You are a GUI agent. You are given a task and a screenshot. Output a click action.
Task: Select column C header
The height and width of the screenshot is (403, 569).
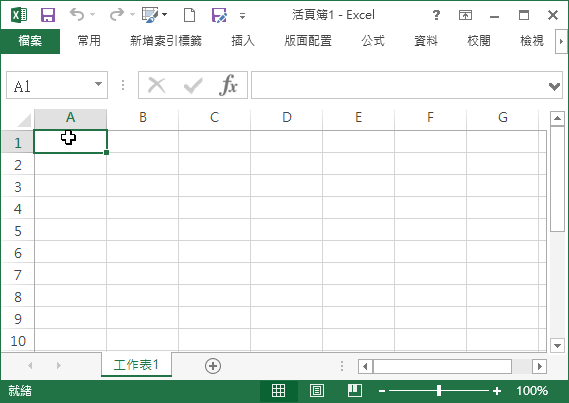pyautogui.click(x=214, y=118)
